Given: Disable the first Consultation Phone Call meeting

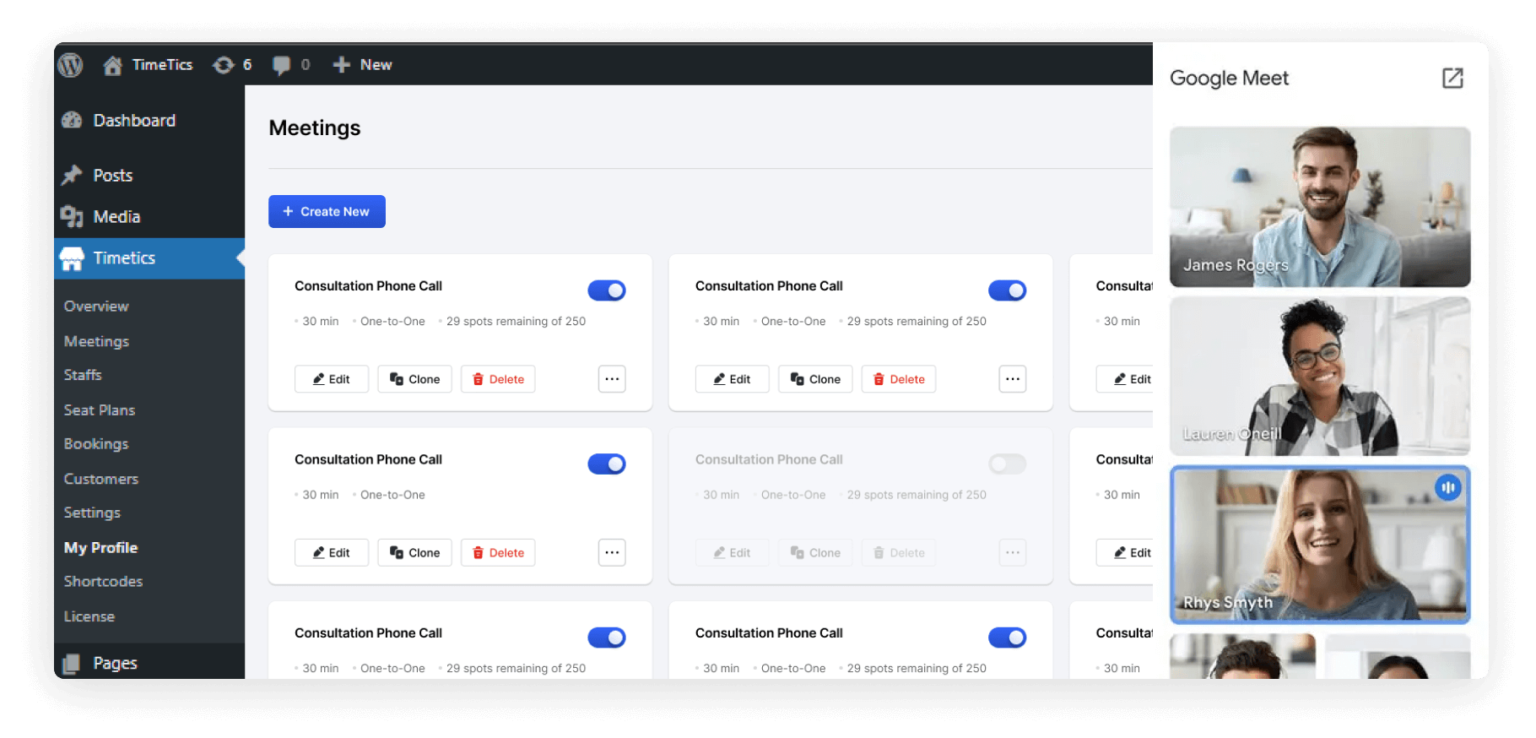Looking at the screenshot, I should [x=607, y=290].
